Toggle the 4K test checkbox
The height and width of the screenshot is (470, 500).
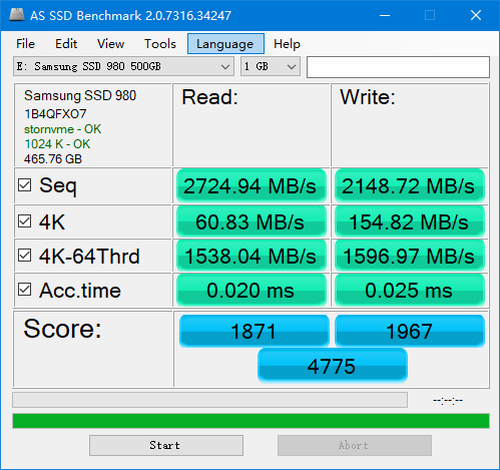pyautogui.click(x=25, y=221)
